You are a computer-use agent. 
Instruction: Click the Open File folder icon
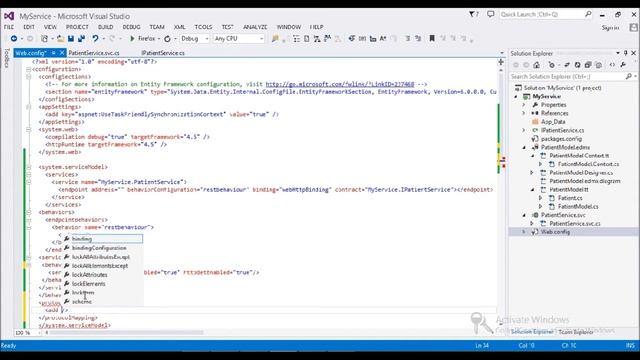point(60,38)
